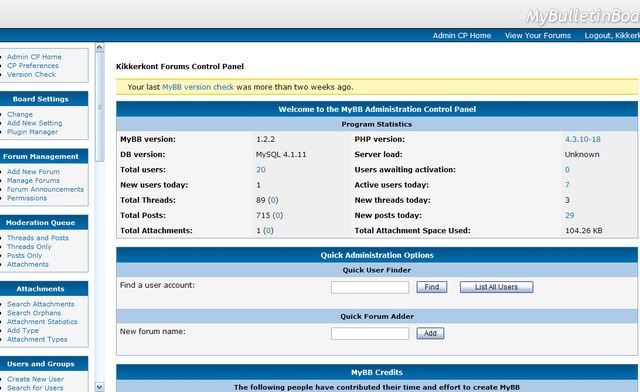Focus the Find a user account field
This screenshot has height=392, width=640.
370,287
